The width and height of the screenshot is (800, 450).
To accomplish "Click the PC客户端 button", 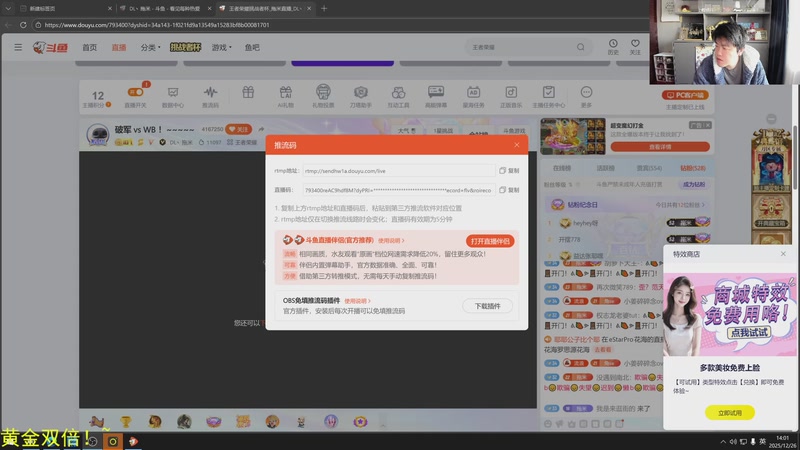I will point(685,95).
